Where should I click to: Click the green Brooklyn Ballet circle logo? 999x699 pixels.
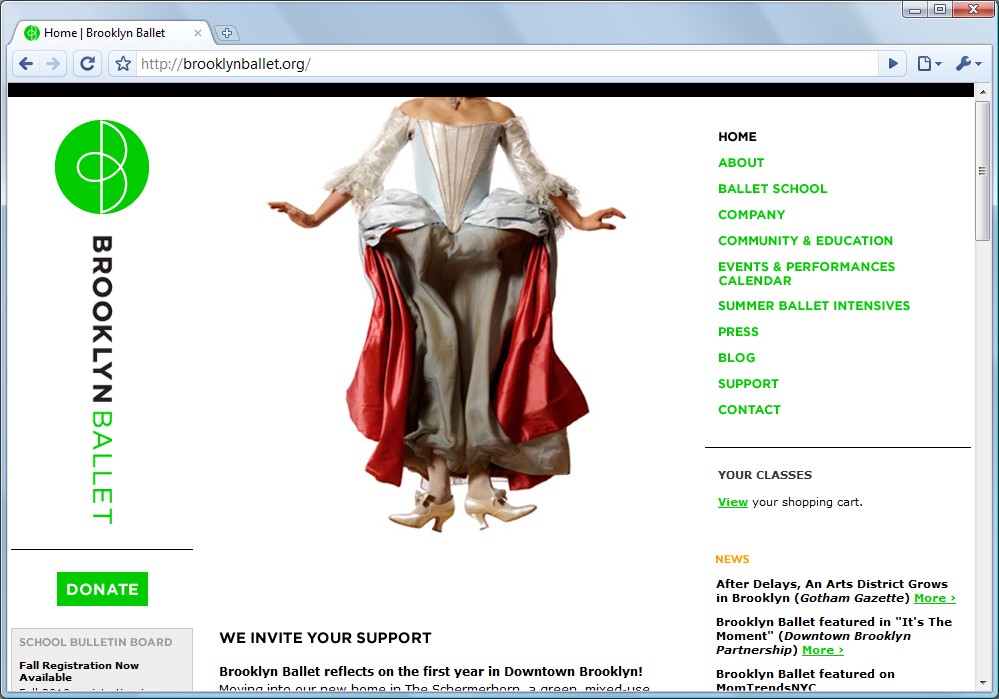point(102,167)
